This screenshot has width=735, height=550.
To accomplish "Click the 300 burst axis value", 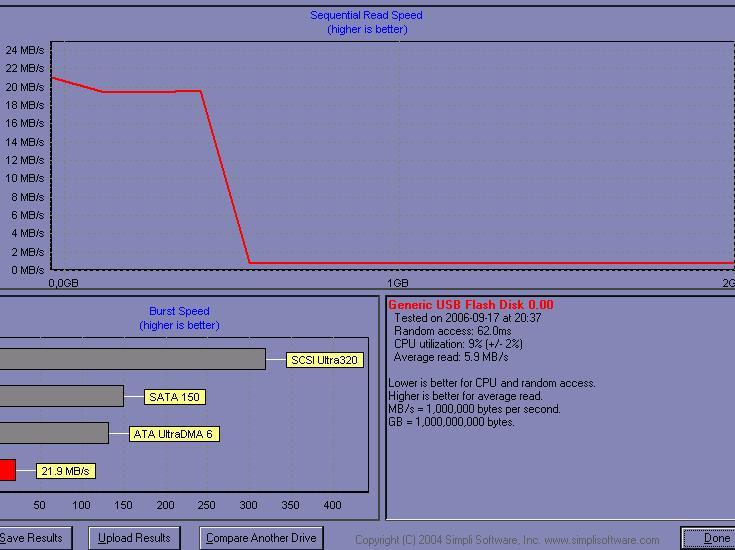I will (248, 505).
